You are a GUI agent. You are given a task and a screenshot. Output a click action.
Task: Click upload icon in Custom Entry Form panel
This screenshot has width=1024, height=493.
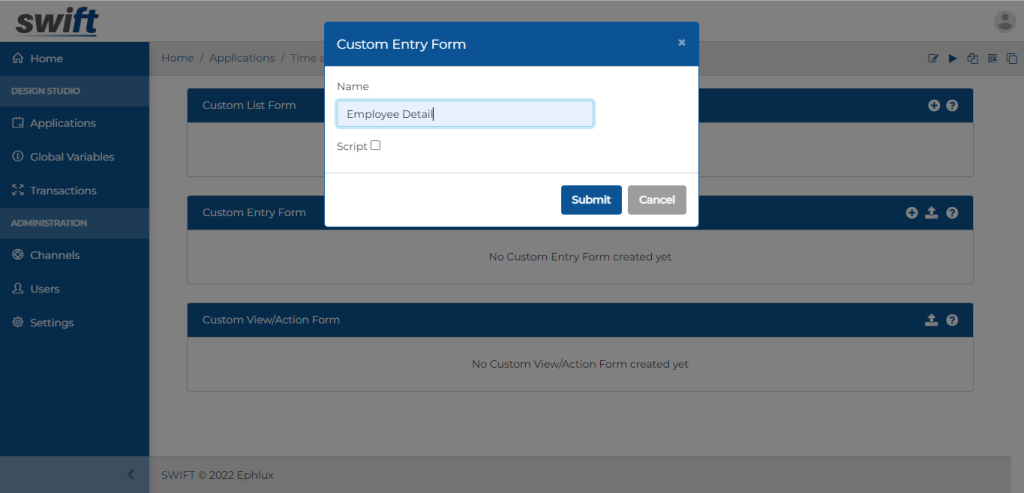point(931,213)
